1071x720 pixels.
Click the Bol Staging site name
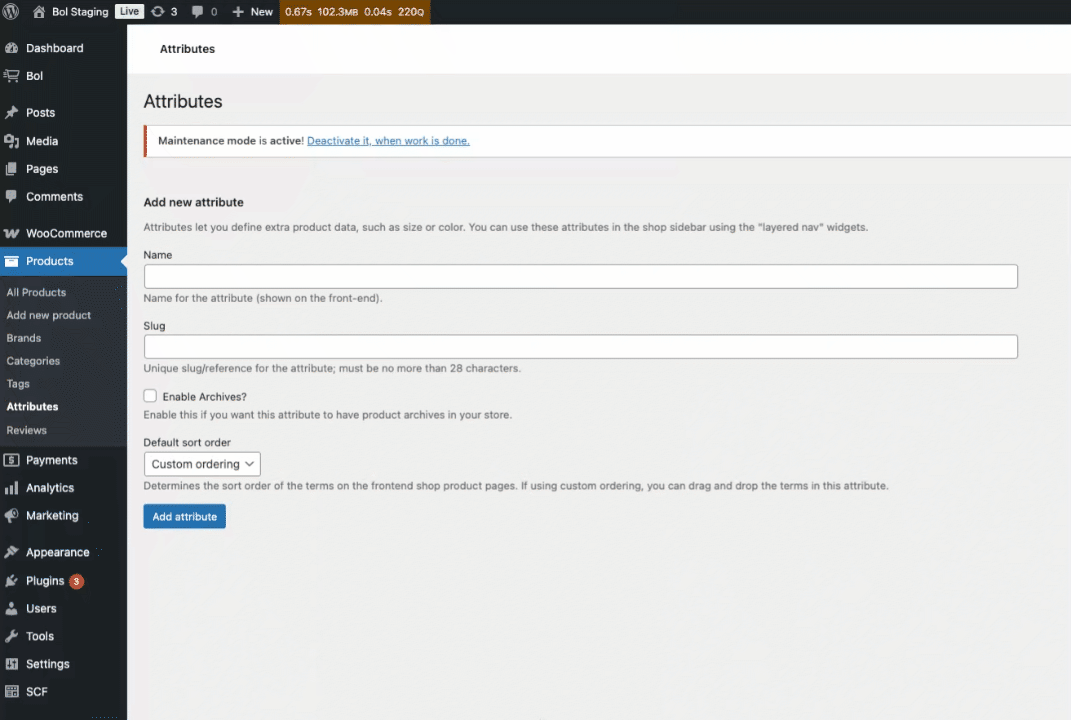[80, 12]
